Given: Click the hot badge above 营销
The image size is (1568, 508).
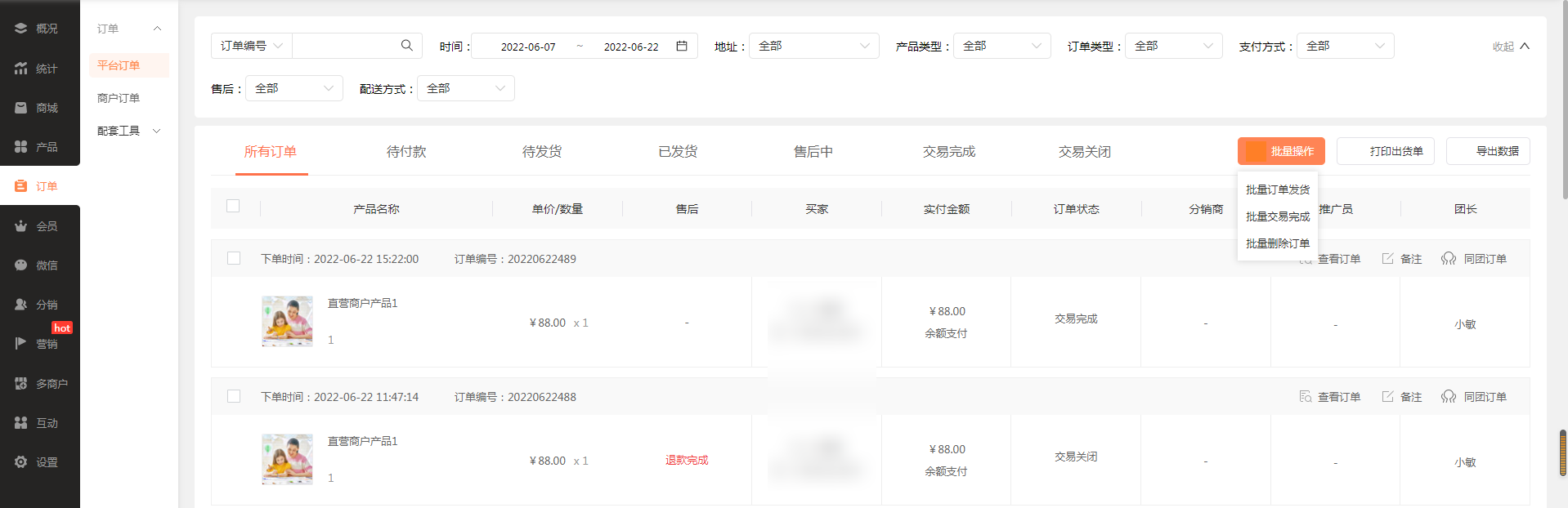Looking at the screenshot, I should click(62, 328).
